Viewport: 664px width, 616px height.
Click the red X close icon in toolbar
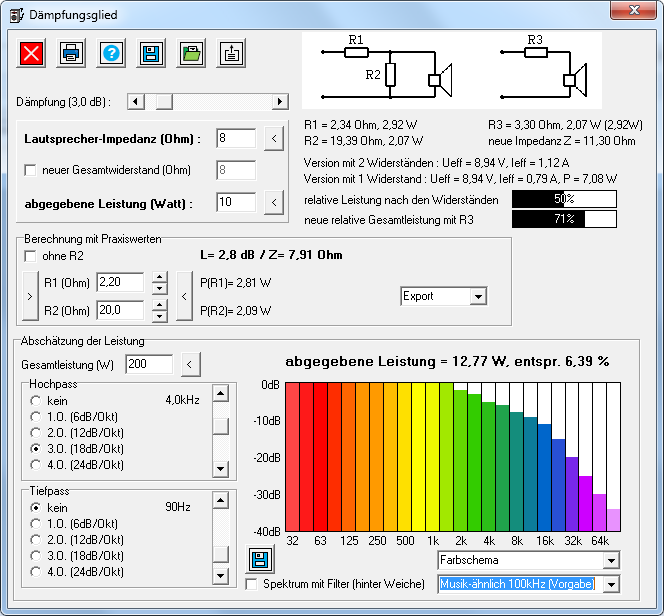click(32, 54)
